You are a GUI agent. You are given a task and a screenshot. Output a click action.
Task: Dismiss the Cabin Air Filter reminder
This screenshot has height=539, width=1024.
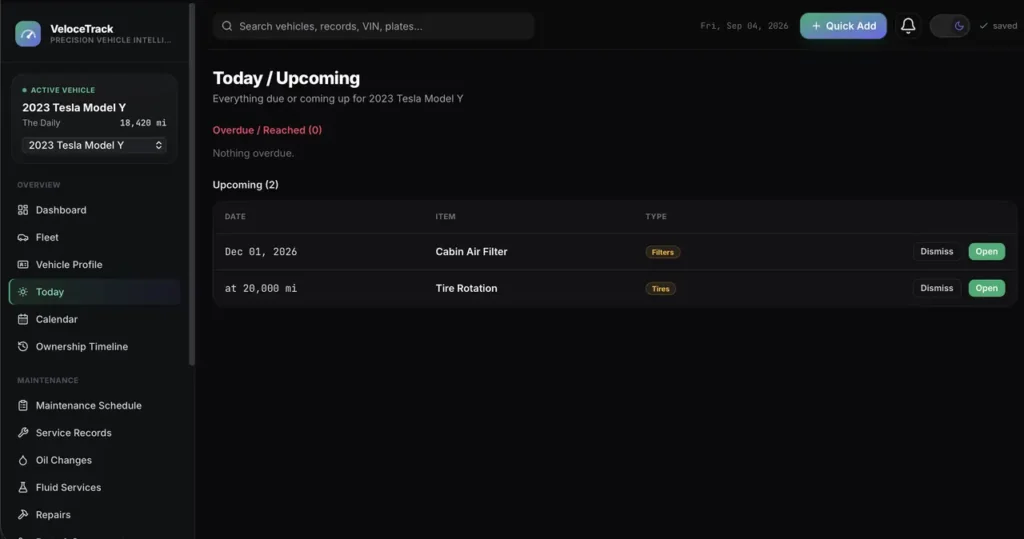tap(936, 252)
